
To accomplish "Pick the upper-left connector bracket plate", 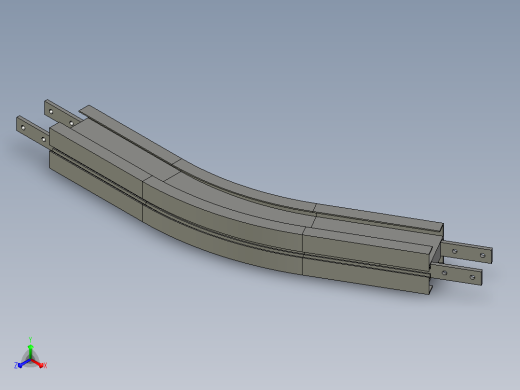I will [x=62, y=113].
